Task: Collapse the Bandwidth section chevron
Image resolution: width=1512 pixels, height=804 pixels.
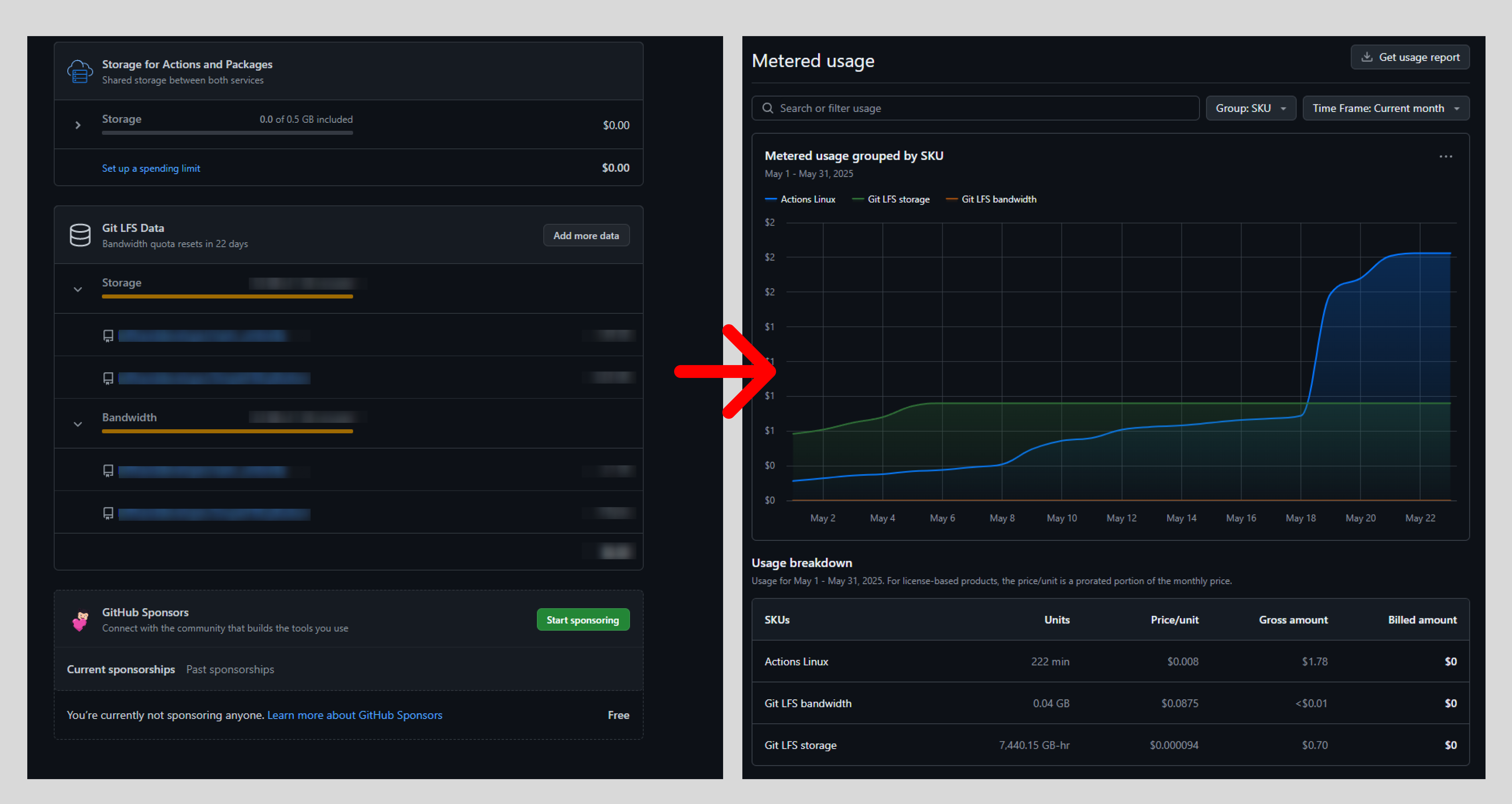Action: (x=77, y=424)
